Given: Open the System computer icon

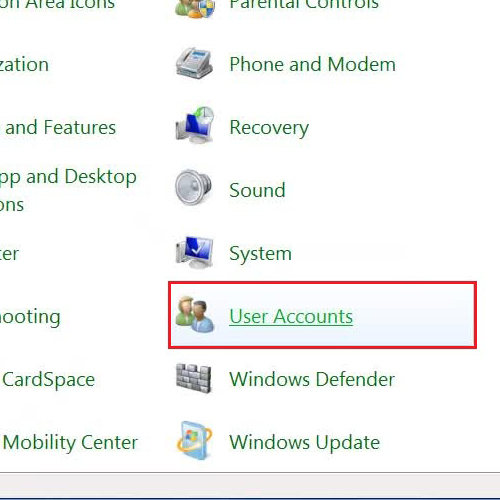Looking at the screenshot, I should [194, 252].
